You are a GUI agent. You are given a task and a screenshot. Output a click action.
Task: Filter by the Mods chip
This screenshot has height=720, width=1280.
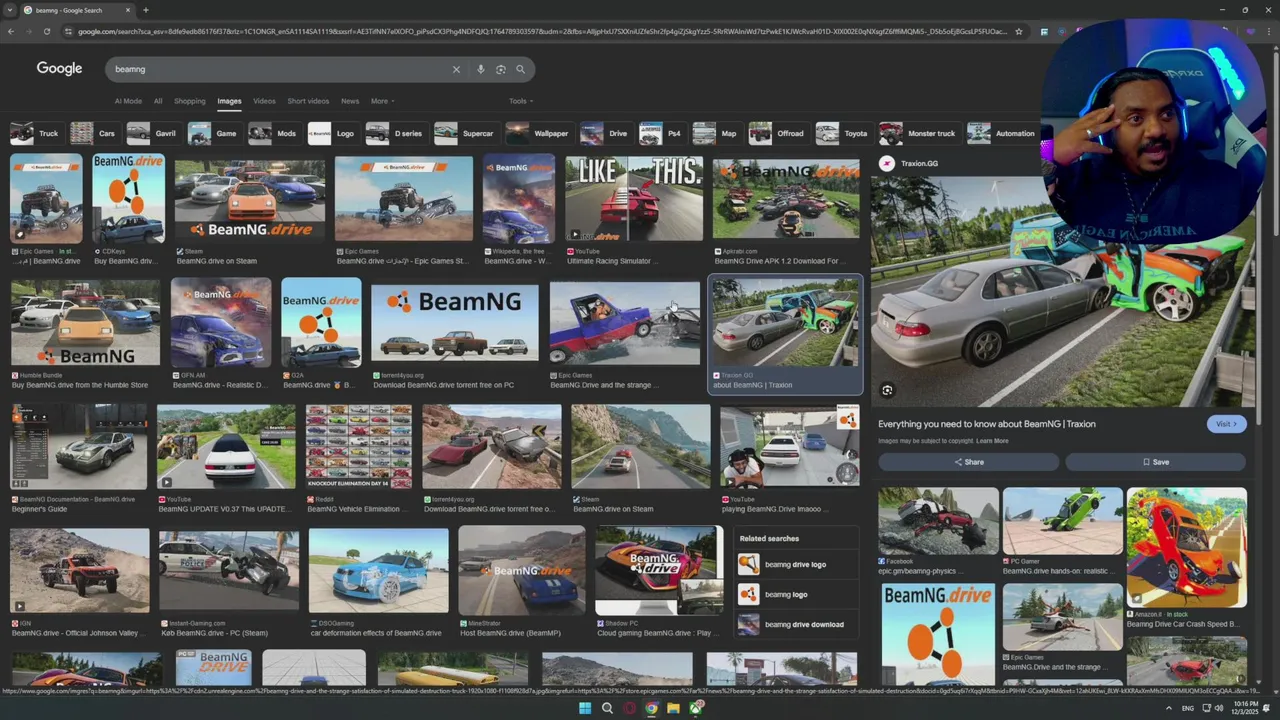(x=274, y=133)
